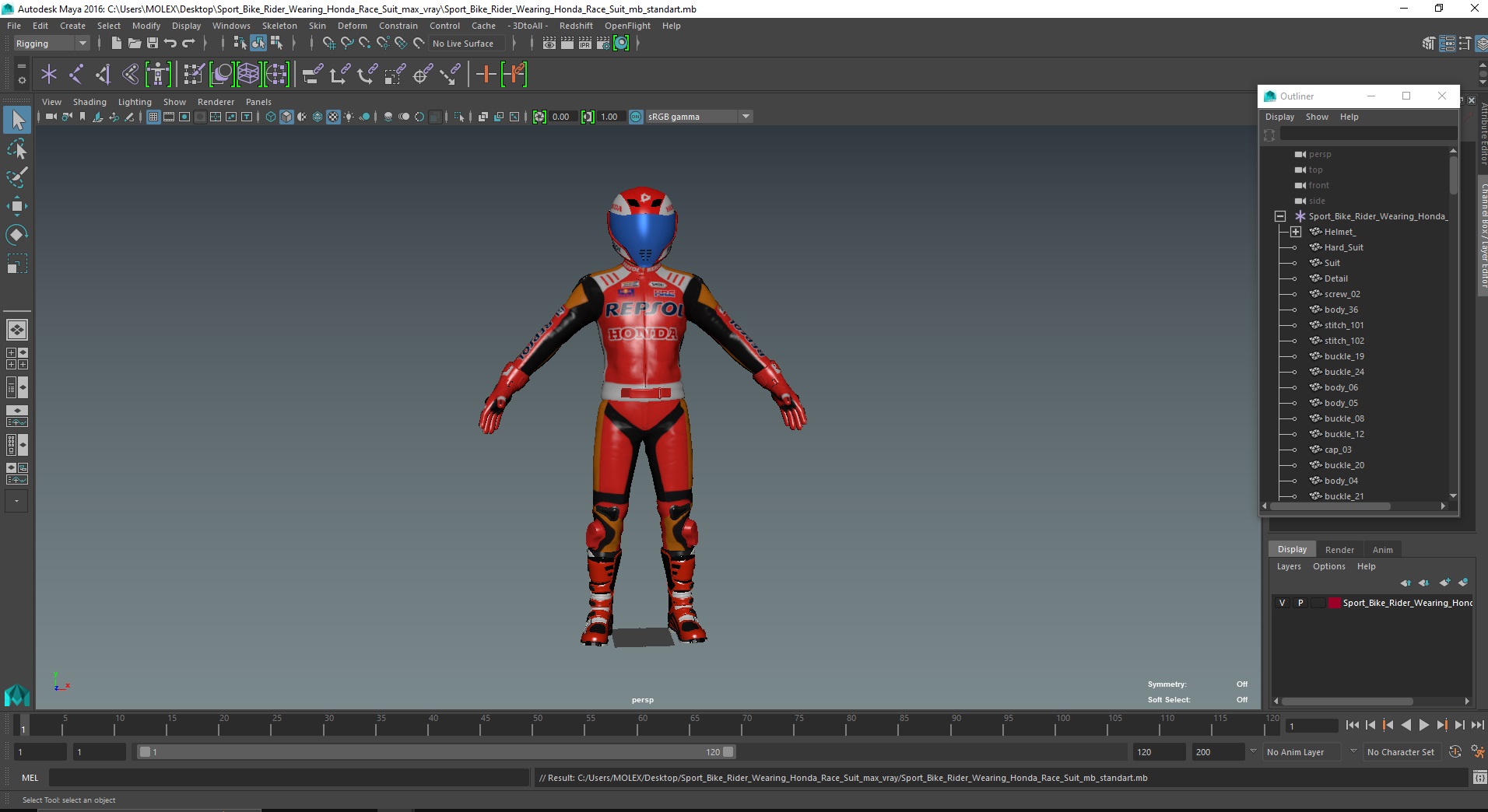Select the arrow Select Tool in toolbox
This screenshot has width=1488, height=812.
[x=17, y=120]
